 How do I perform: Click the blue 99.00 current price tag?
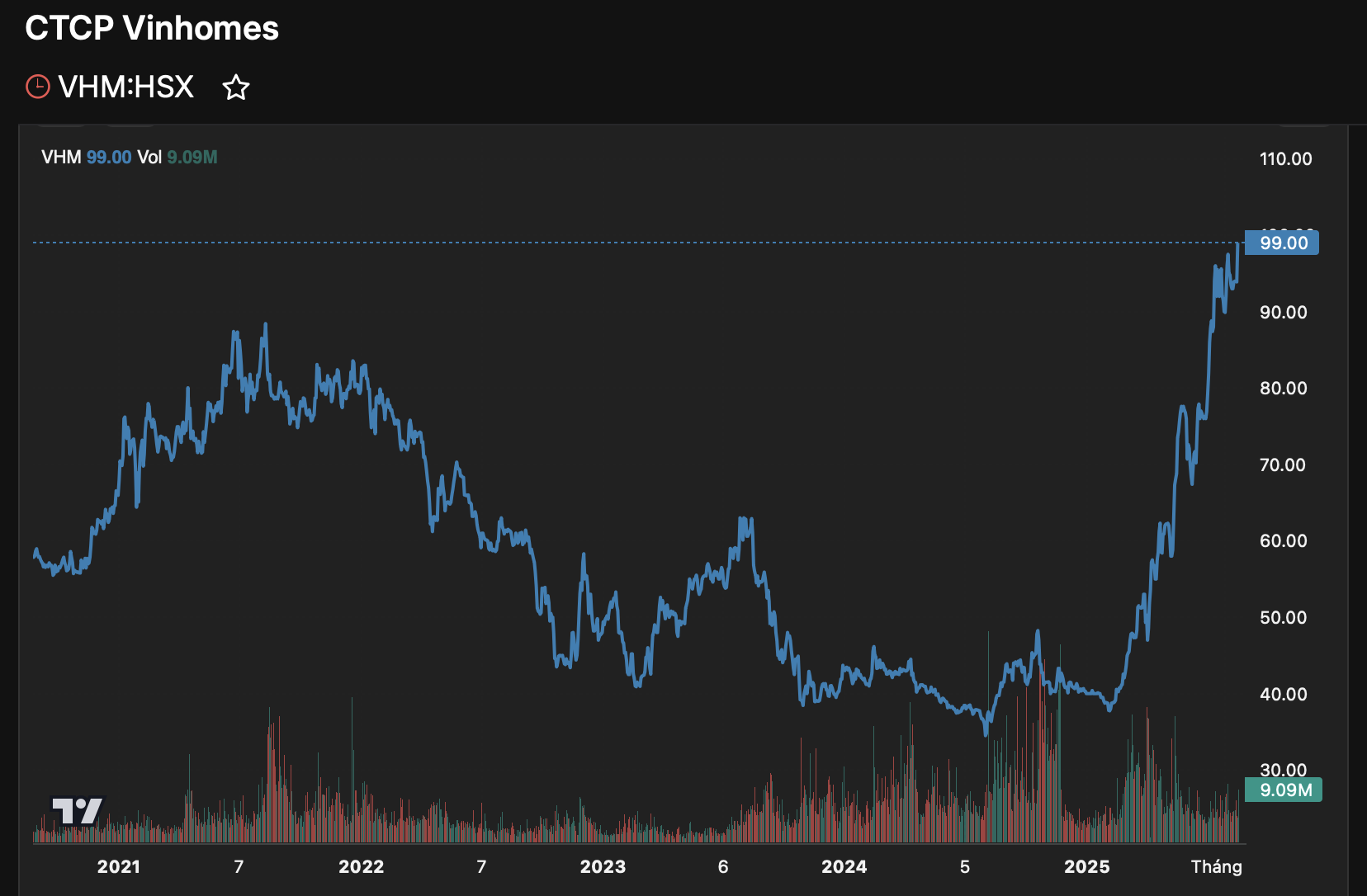(1282, 243)
